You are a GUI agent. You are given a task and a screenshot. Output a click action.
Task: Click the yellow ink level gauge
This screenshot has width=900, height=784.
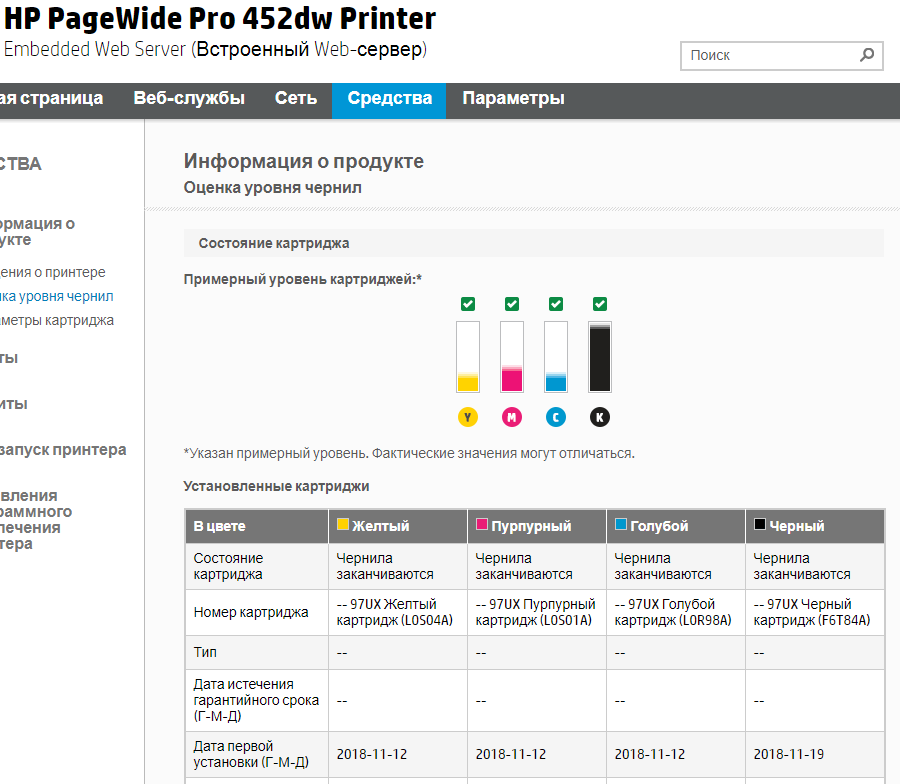coord(468,357)
